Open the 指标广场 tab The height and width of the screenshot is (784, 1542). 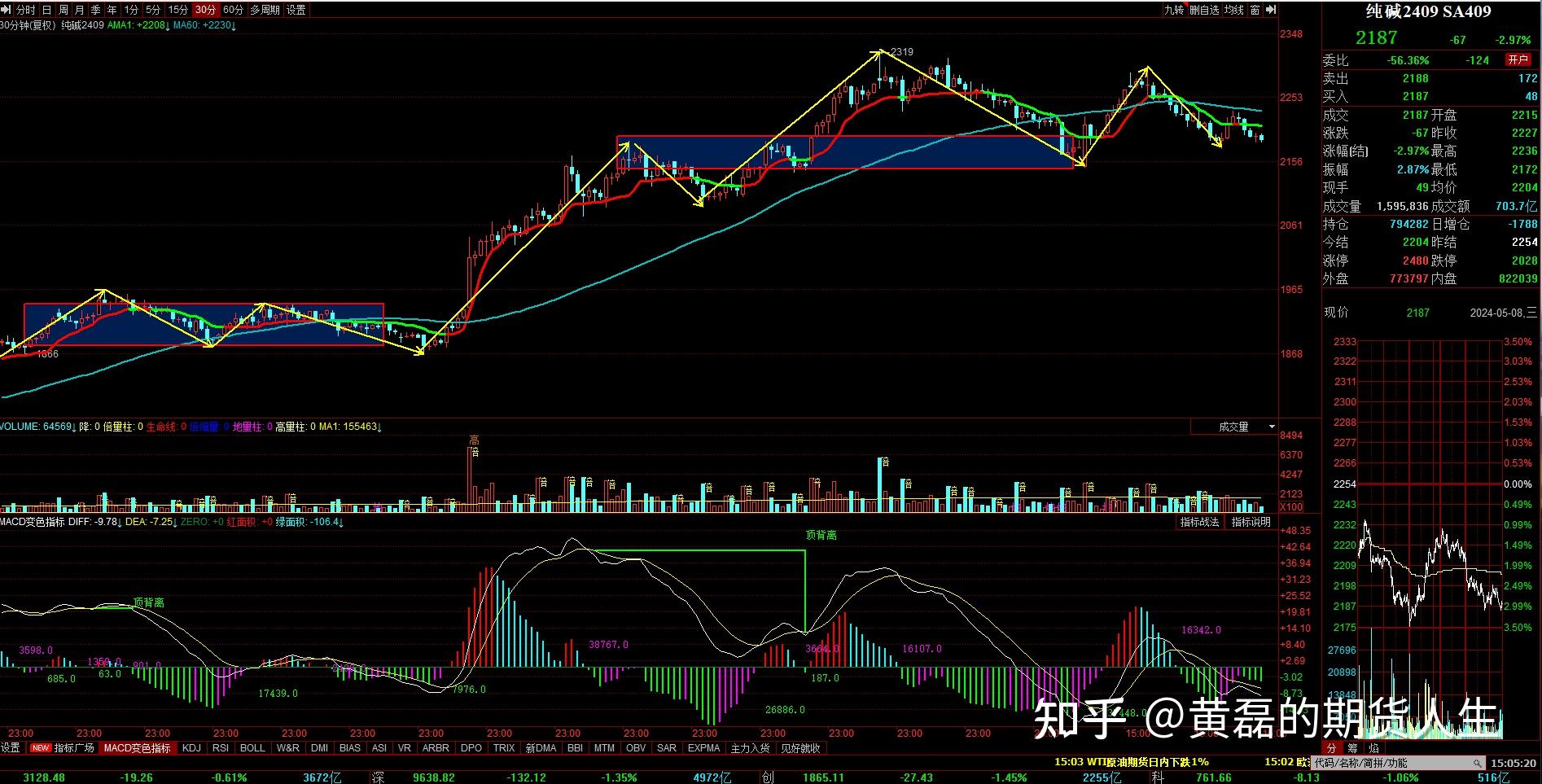pos(74,748)
